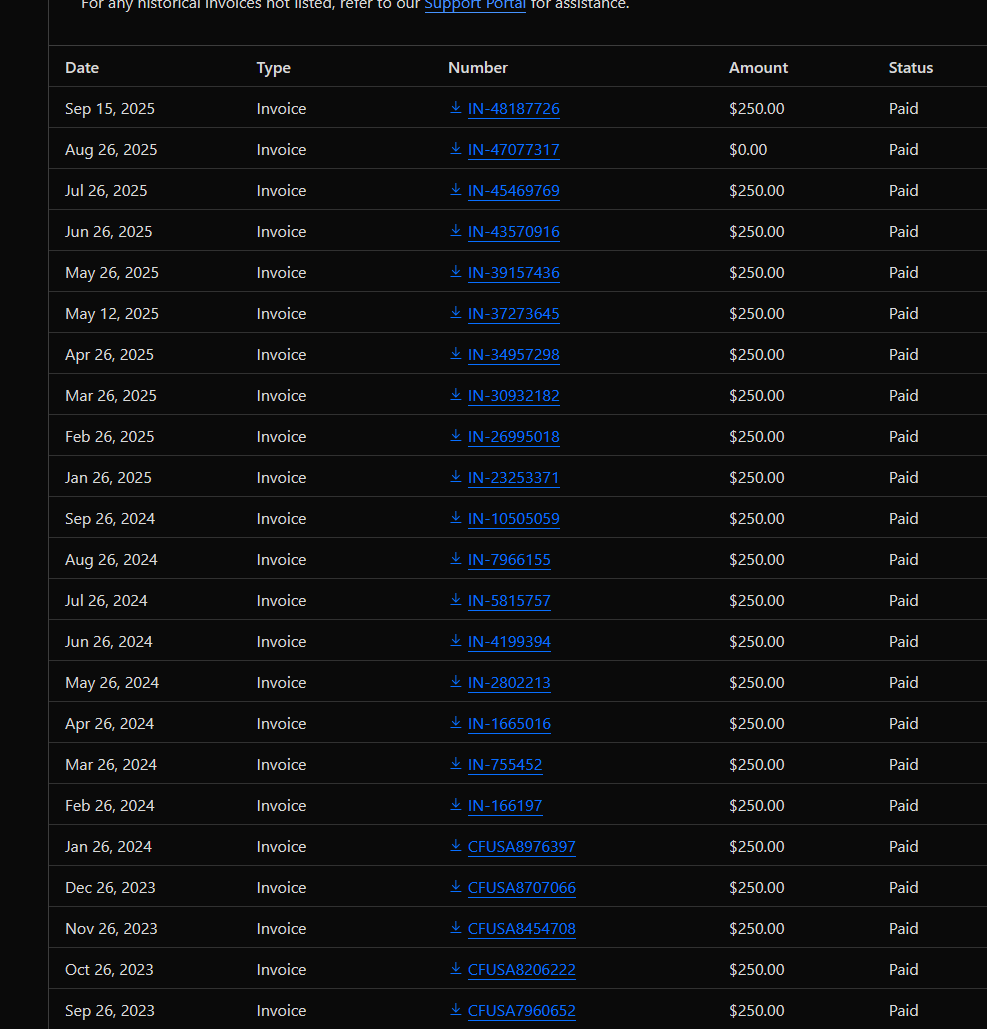Click the Type column header
This screenshot has height=1029, width=987.
[274, 68]
